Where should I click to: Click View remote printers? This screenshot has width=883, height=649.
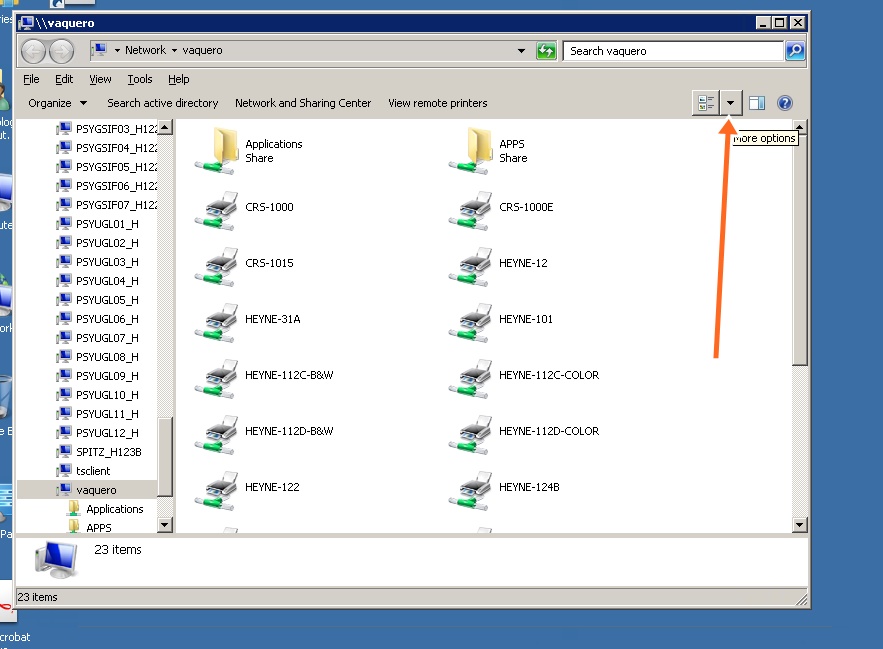436,102
